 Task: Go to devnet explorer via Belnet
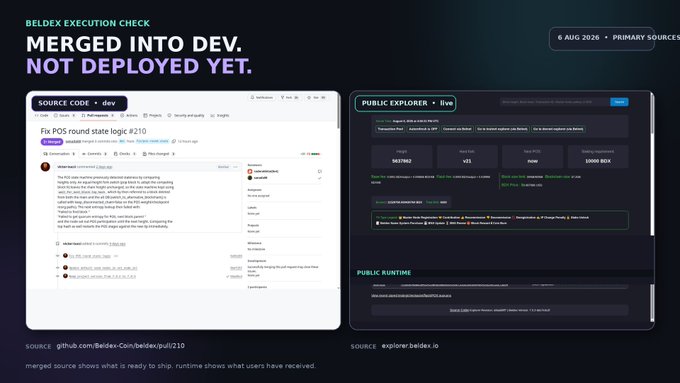558,129
